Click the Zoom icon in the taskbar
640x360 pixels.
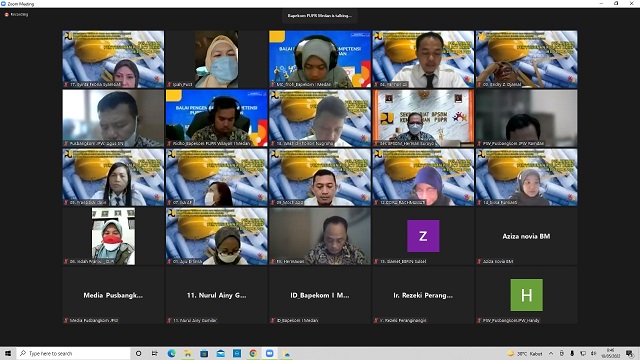click(269, 353)
